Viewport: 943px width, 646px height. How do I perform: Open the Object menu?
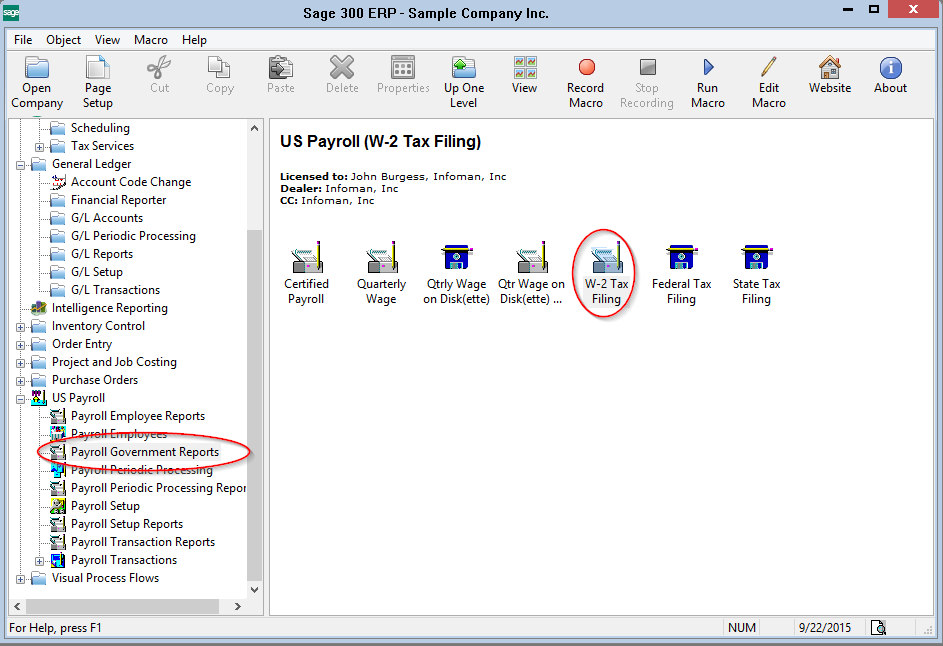[63, 40]
